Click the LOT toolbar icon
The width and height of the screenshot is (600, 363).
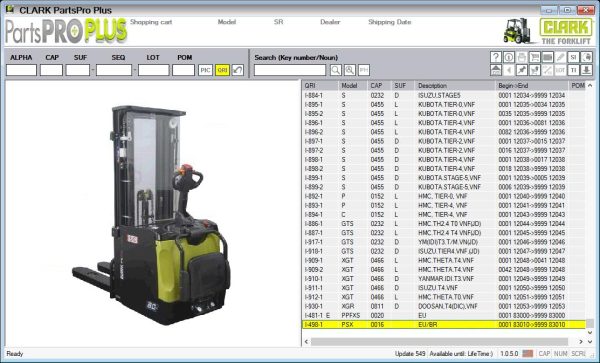[x=561, y=70]
